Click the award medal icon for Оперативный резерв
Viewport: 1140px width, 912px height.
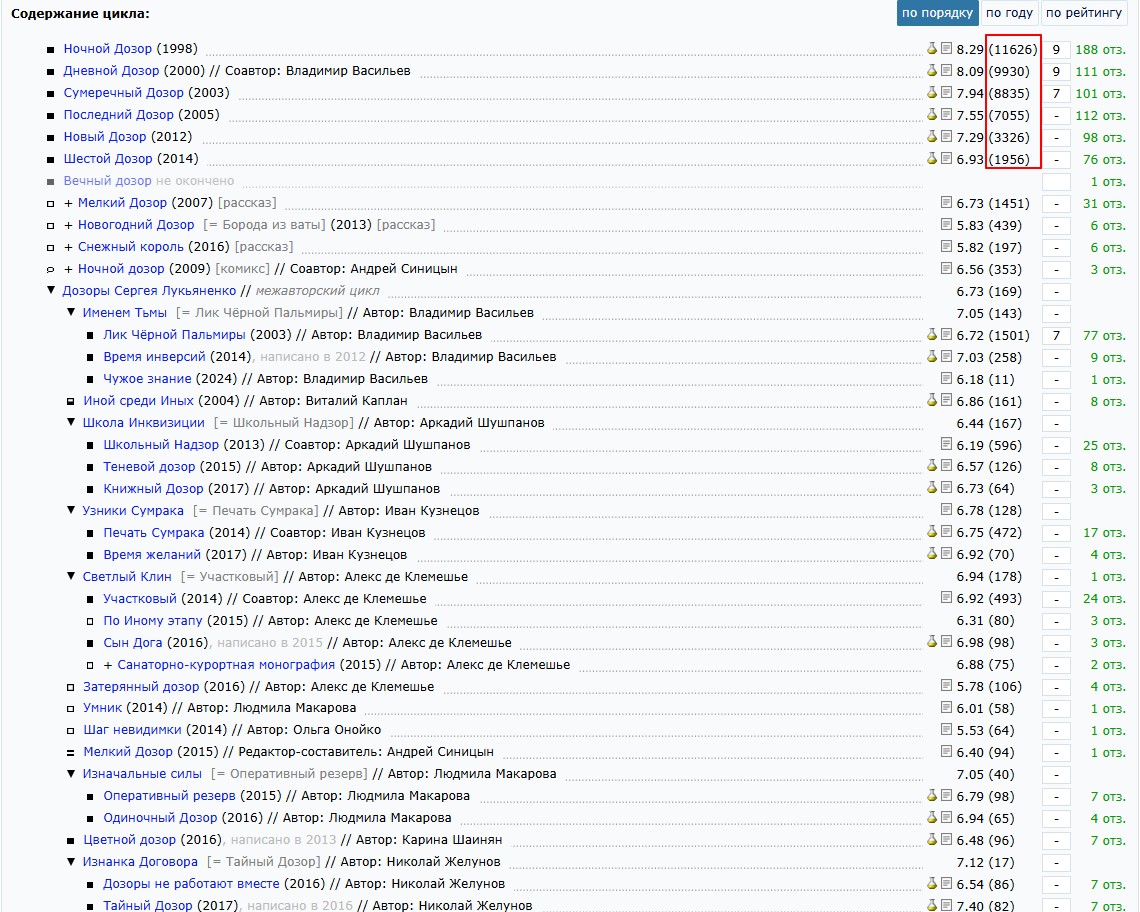click(x=932, y=795)
